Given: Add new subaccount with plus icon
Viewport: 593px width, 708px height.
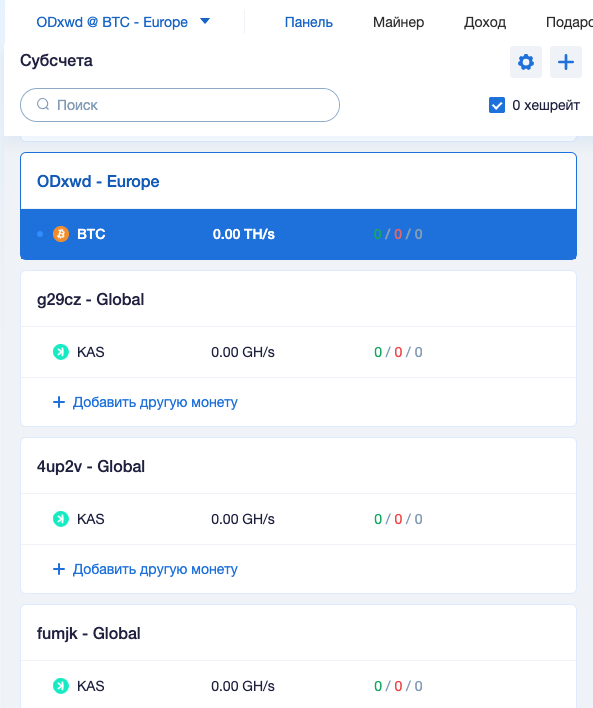Looking at the screenshot, I should coord(565,62).
